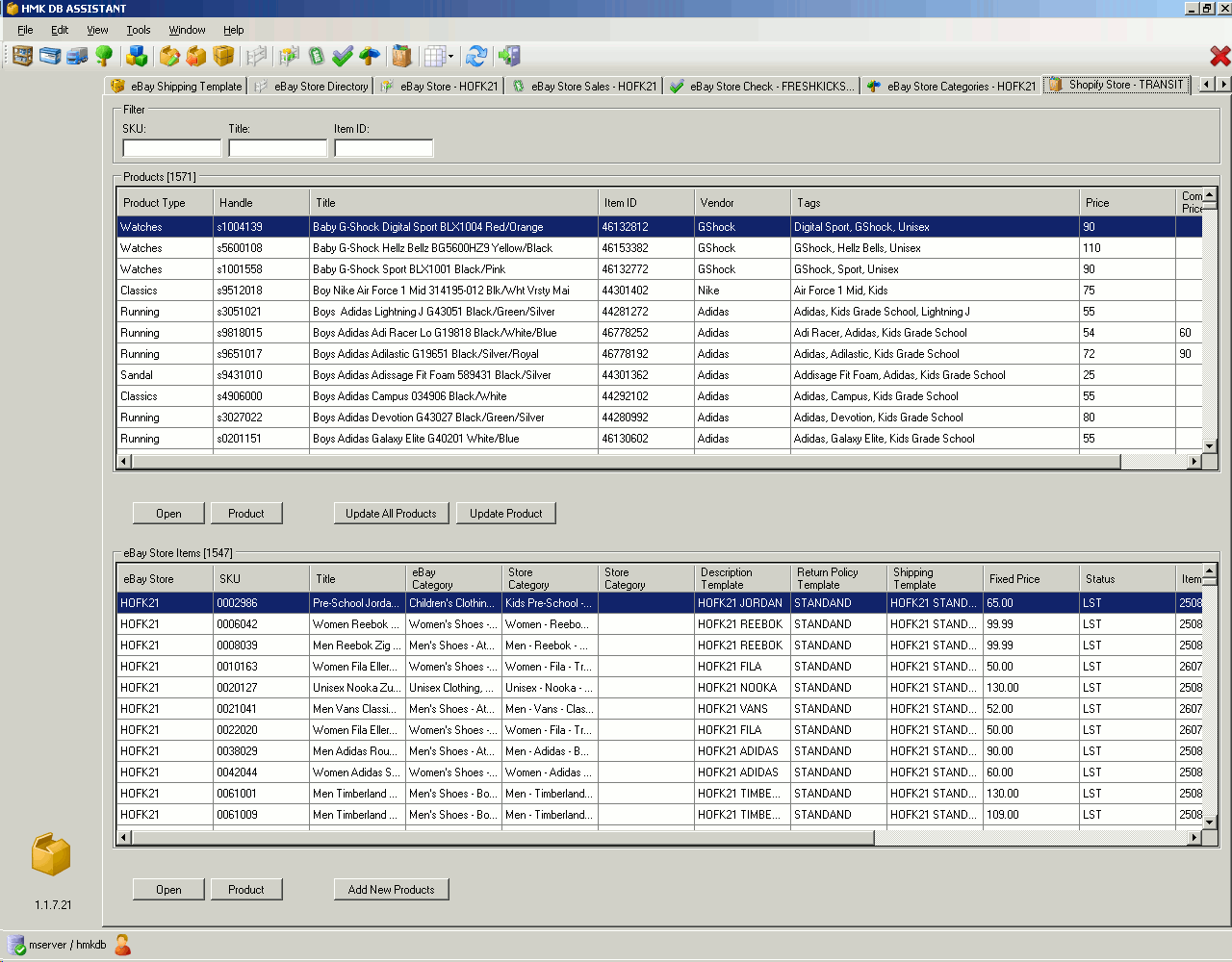Select row Boy Nike Air Force 1 Mid

tap(659, 291)
